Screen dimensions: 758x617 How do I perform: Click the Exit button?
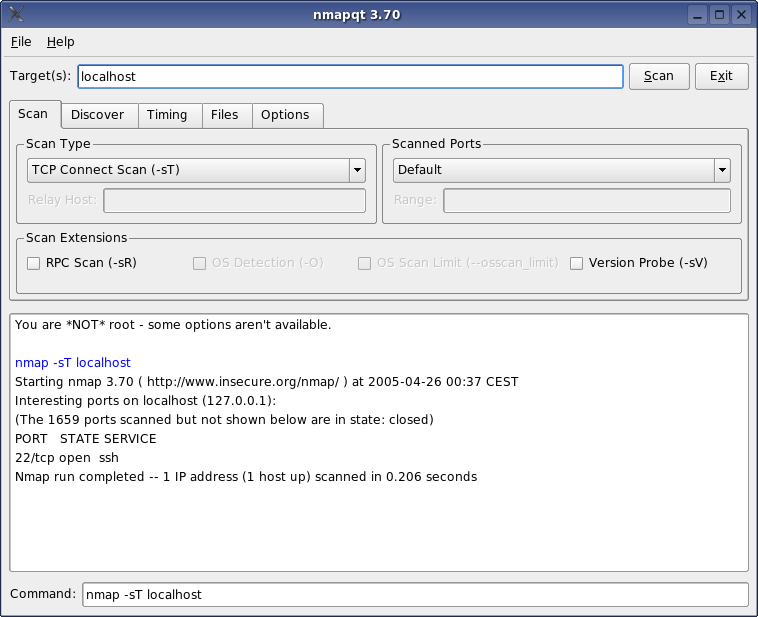point(721,76)
